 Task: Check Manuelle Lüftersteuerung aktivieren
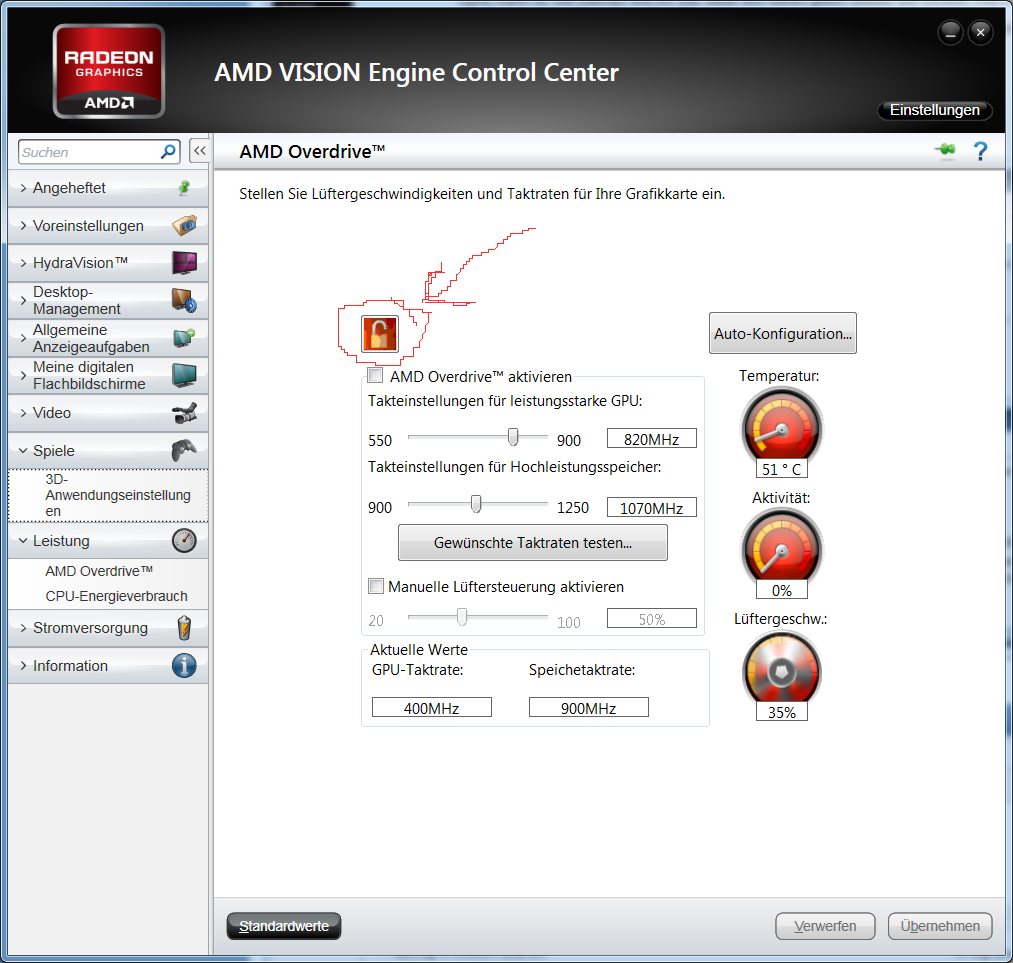(x=375, y=586)
